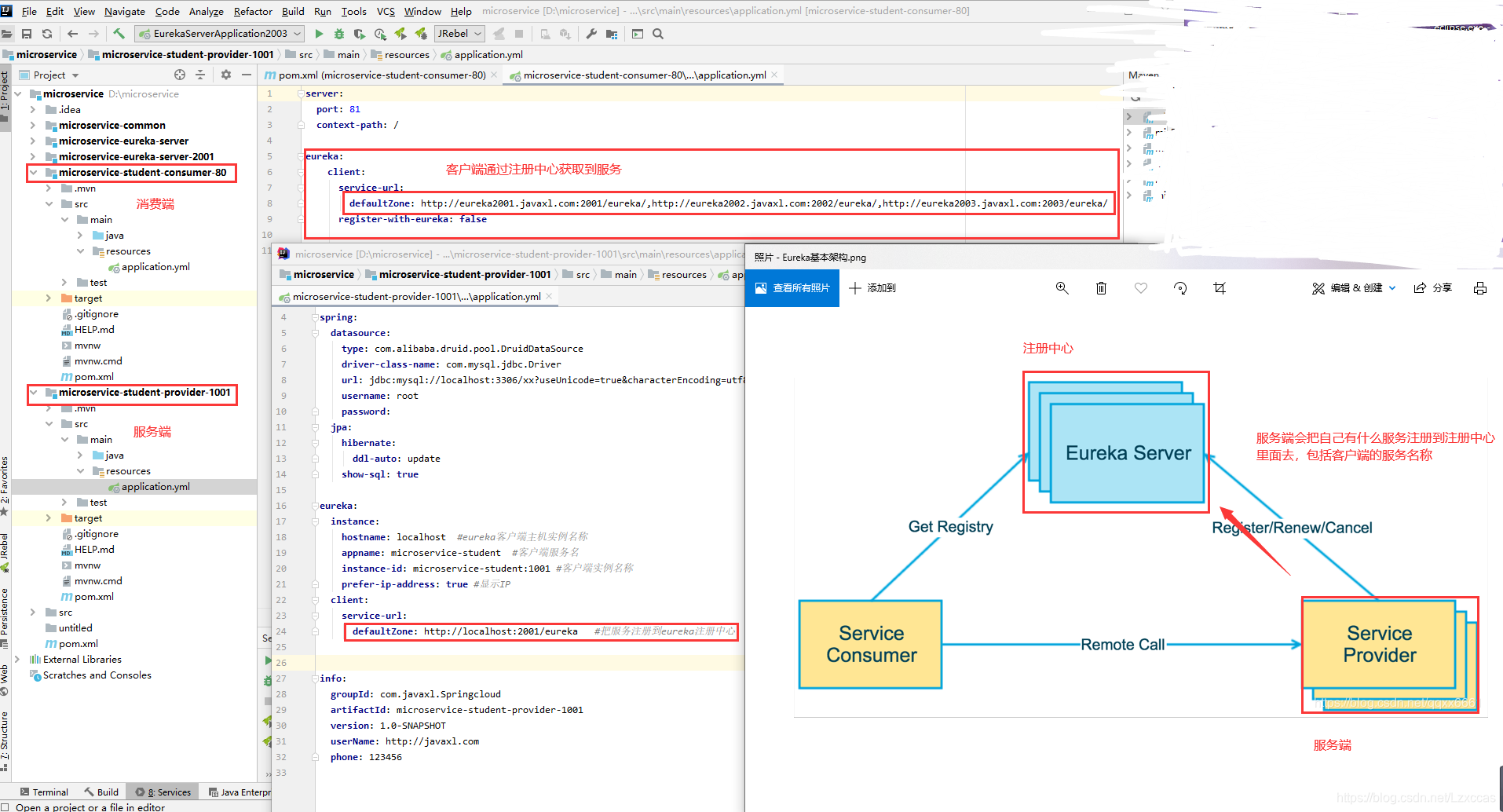Click 分享 share button in Photos window
This screenshot has width=1503, height=812.
(1433, 288)
